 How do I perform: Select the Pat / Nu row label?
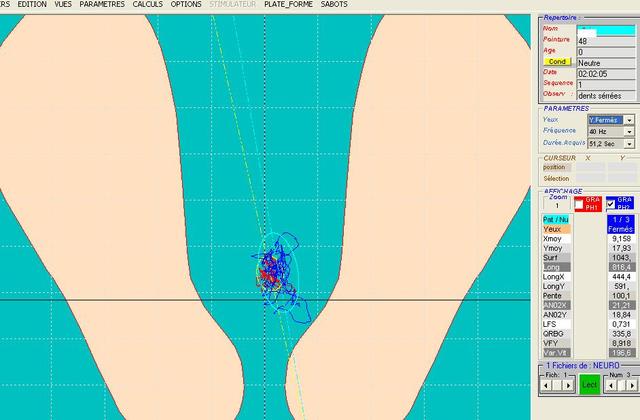coord(555,220)
